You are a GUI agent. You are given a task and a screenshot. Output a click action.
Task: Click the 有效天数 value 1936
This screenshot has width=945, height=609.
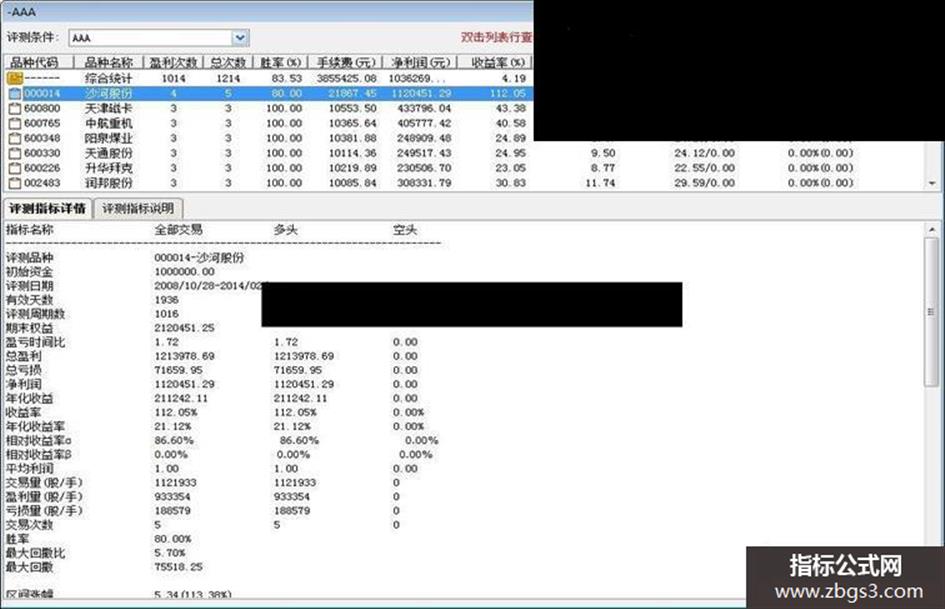pyautogui.click(x=166, y=300)
